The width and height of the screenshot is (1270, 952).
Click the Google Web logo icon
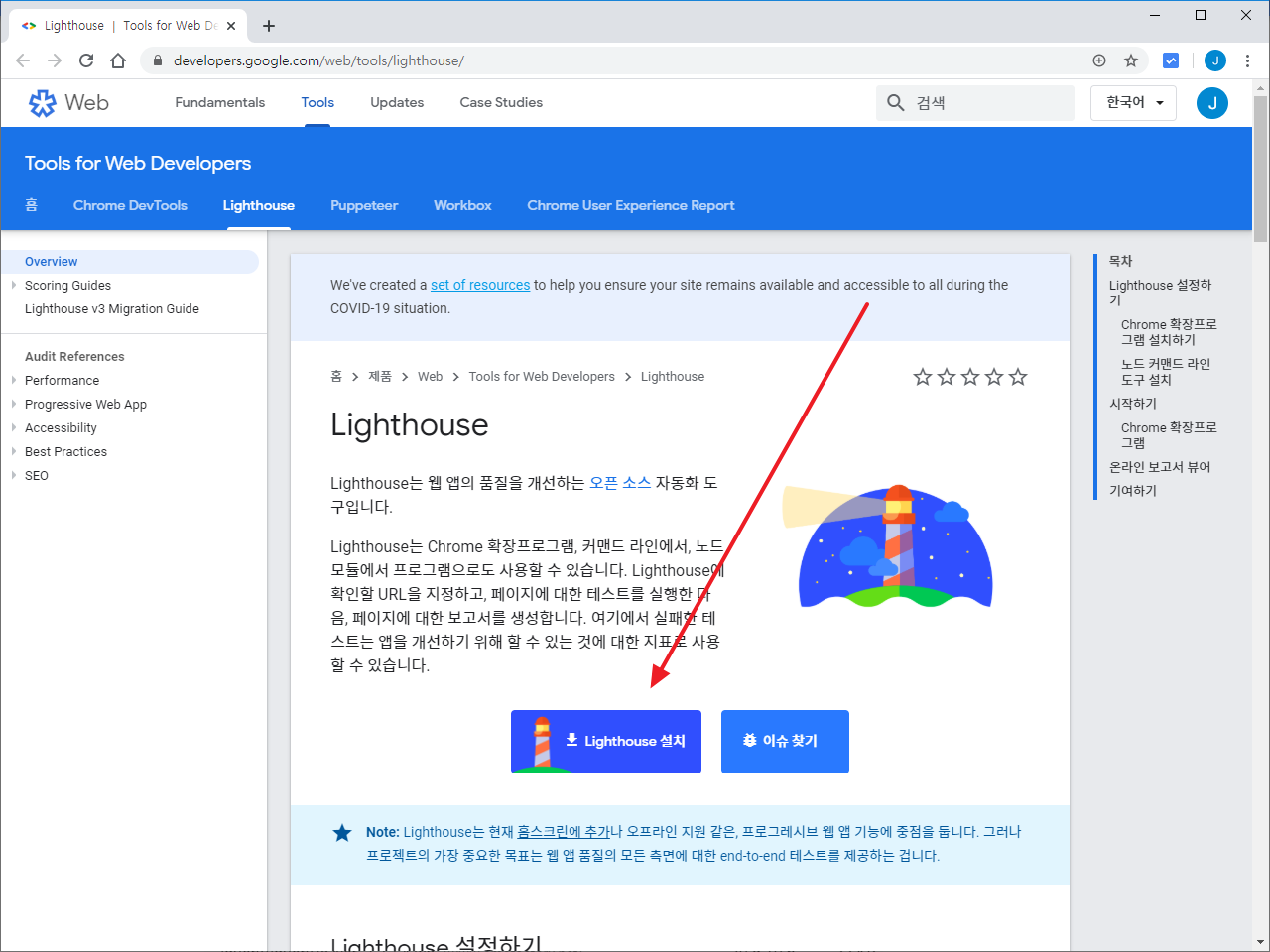[43, 103]
